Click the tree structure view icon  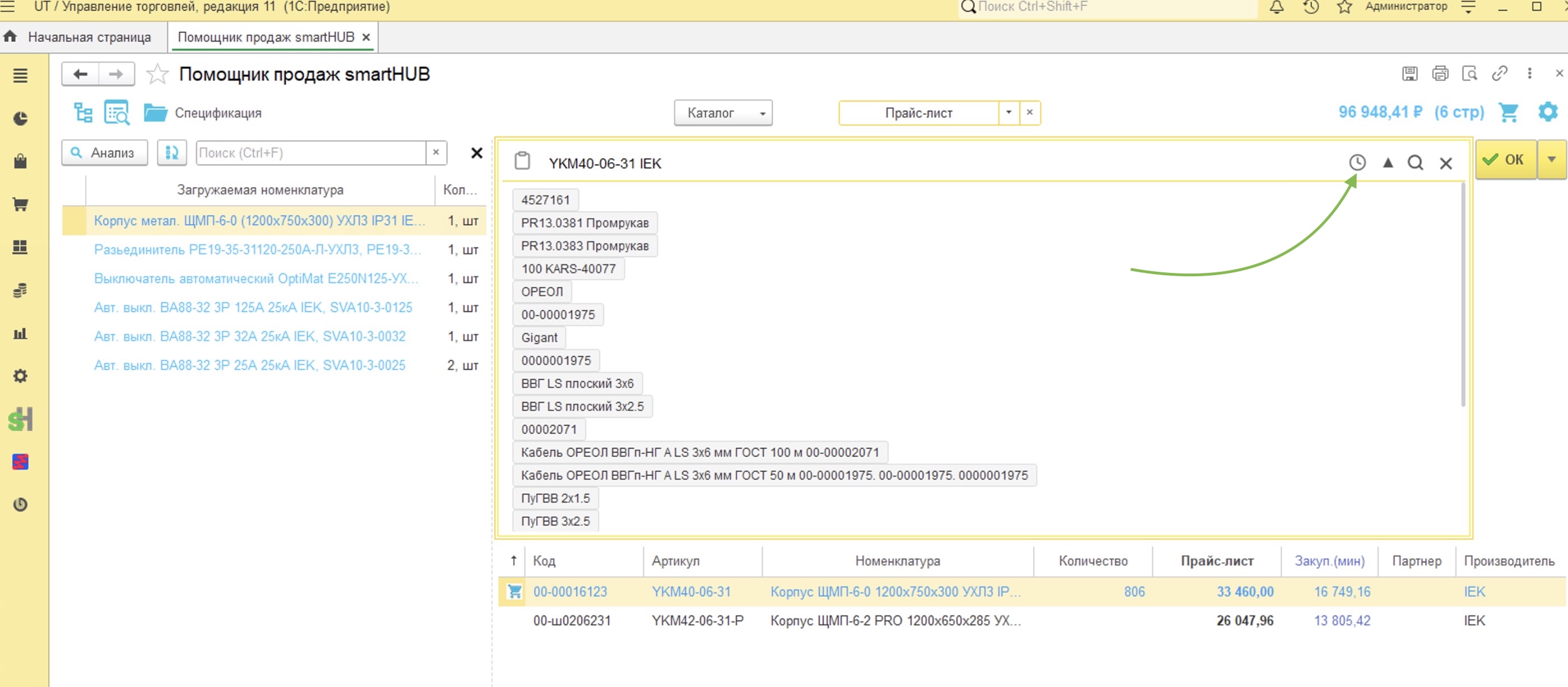pyautogui.click(x=83, y=113)
